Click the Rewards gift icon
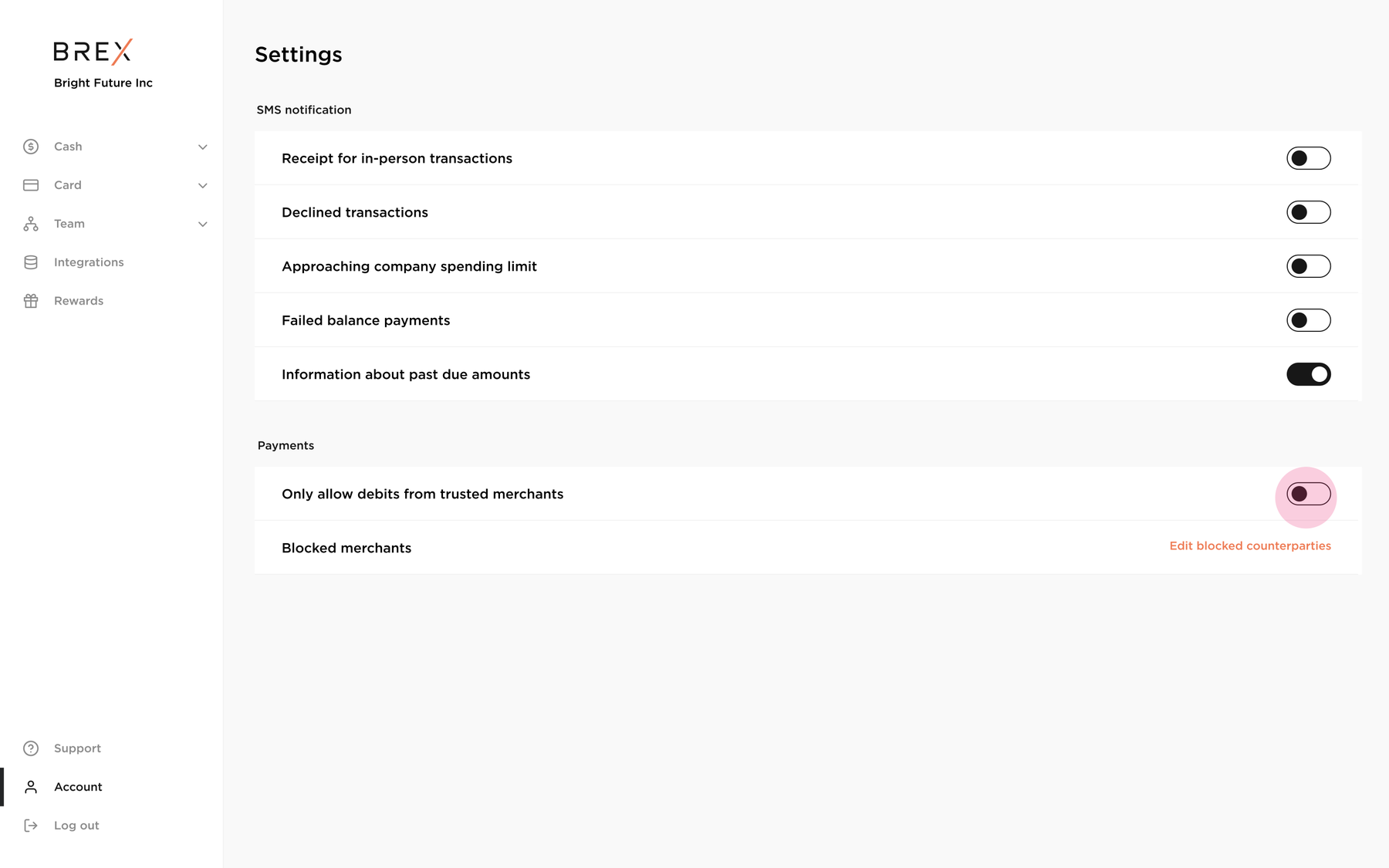Screen dimensions: 1389x868 coord(31,301)
